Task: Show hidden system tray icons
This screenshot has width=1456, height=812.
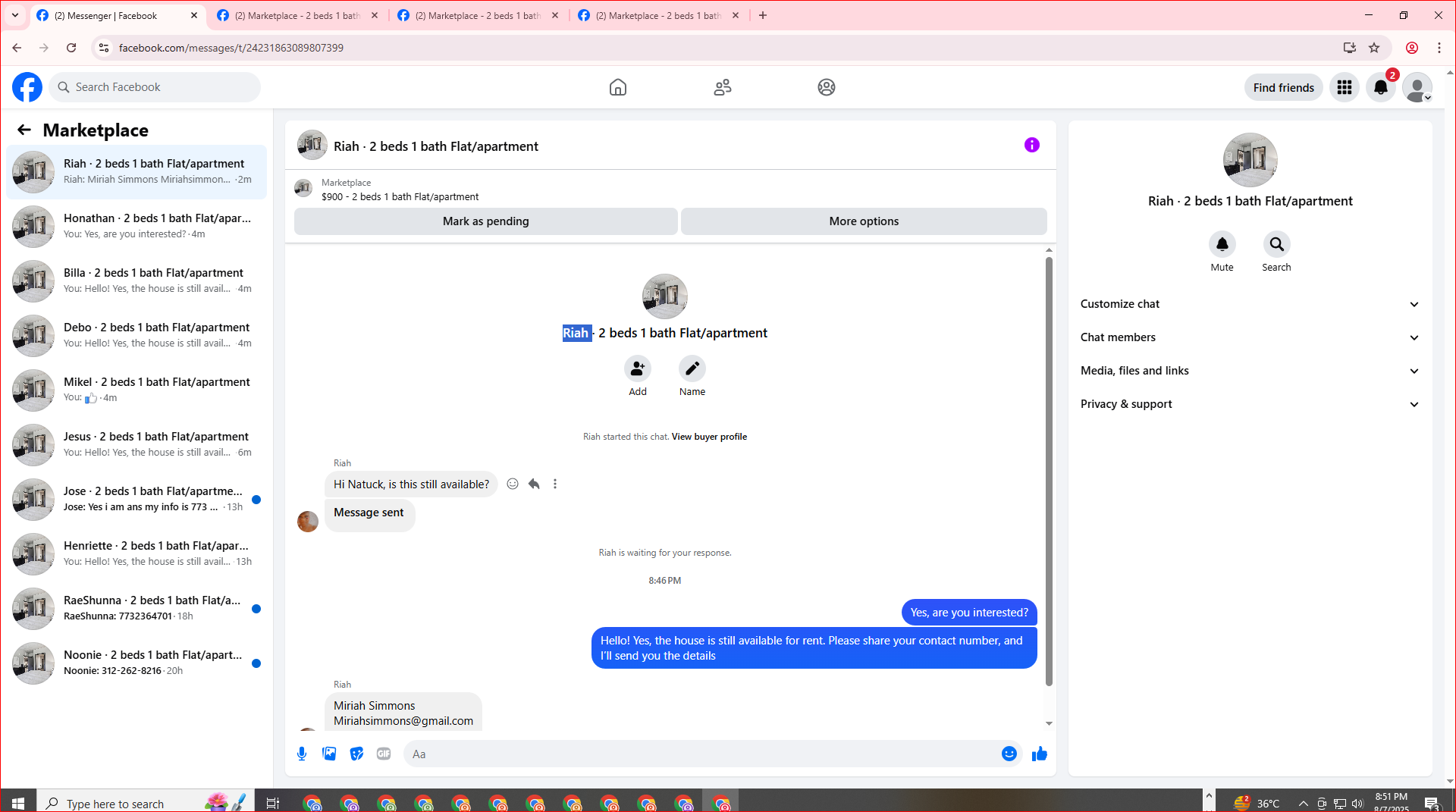Action: tap(1303, 803)
